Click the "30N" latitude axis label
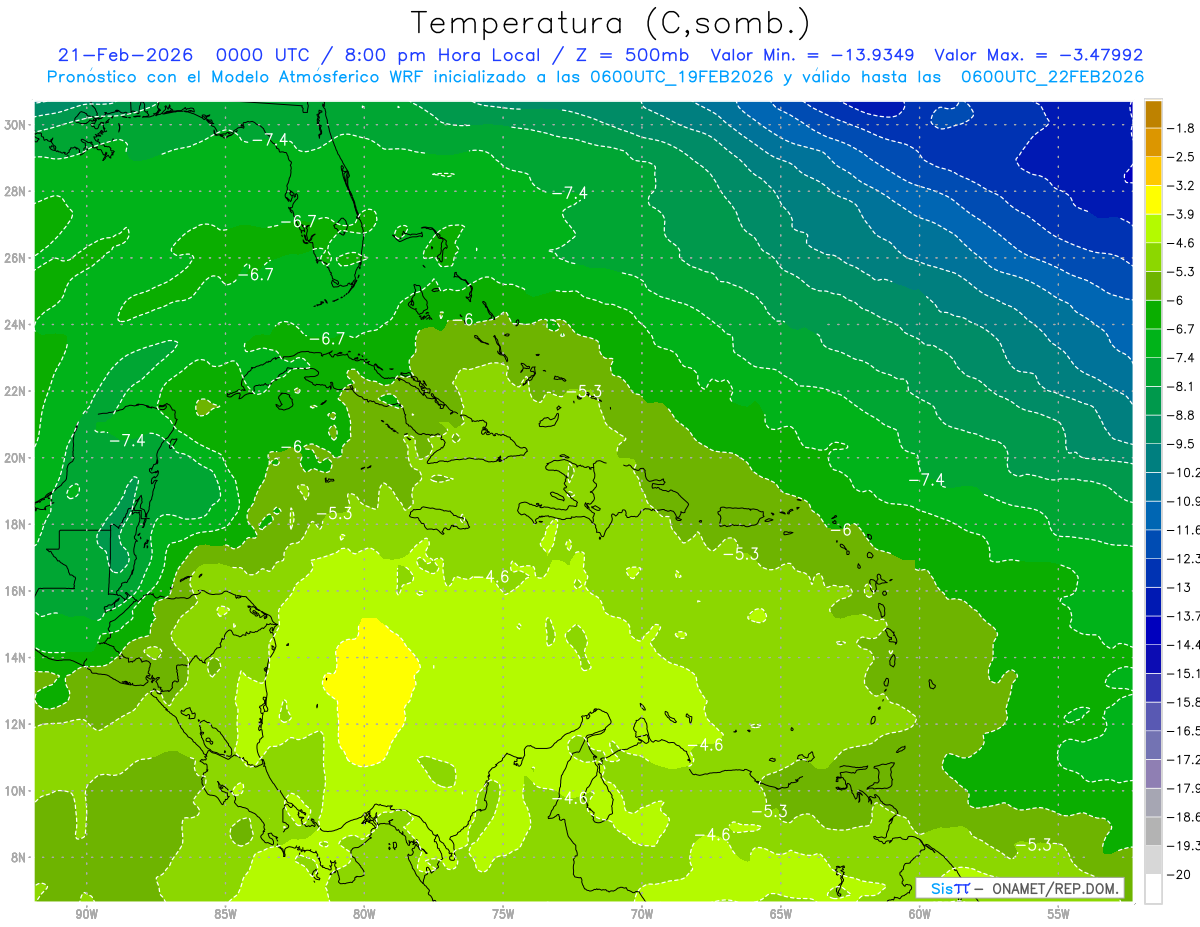This screenshot has height=927, width=1200. click(17, 125)
